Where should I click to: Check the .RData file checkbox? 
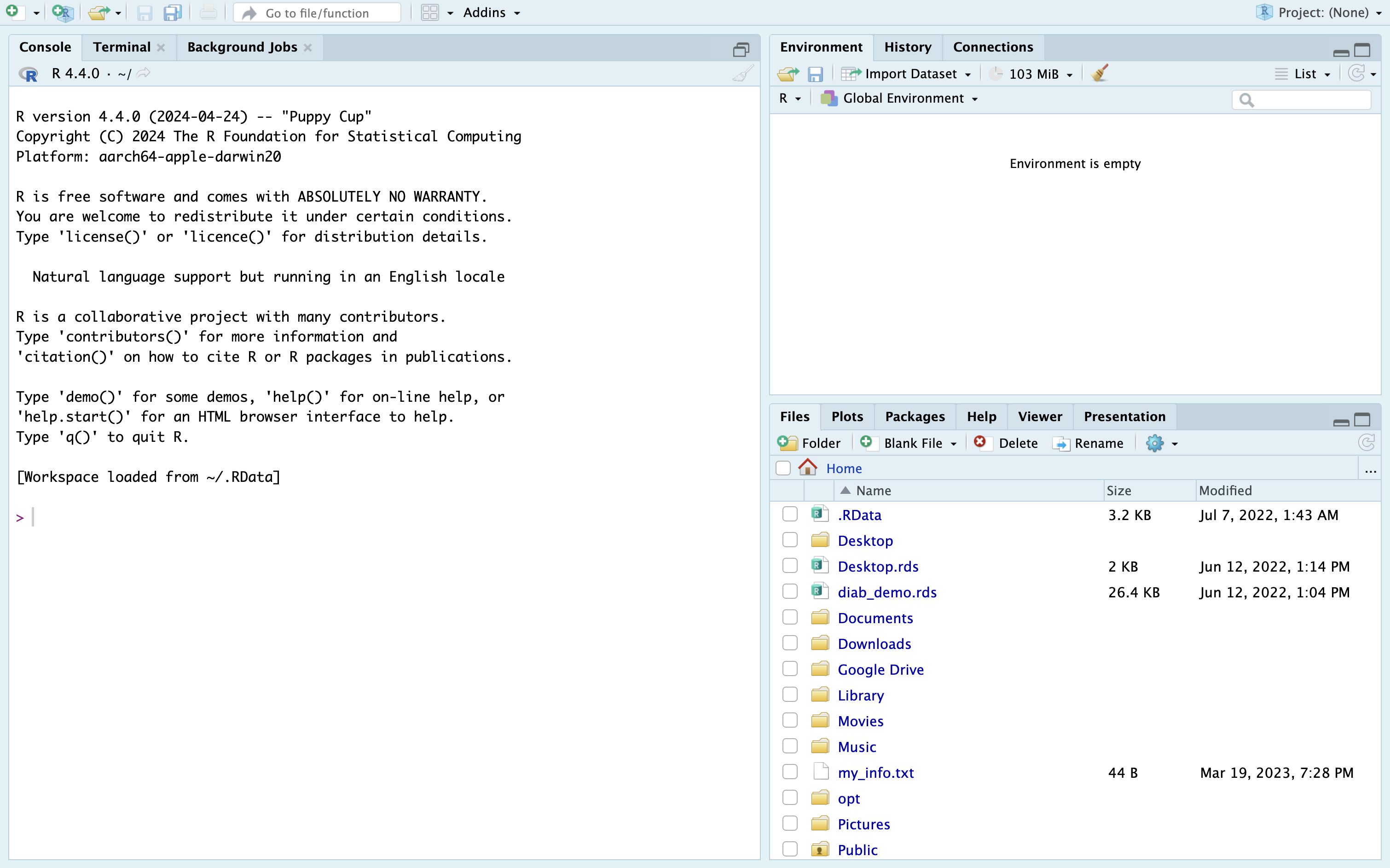(x=790, y=514)
